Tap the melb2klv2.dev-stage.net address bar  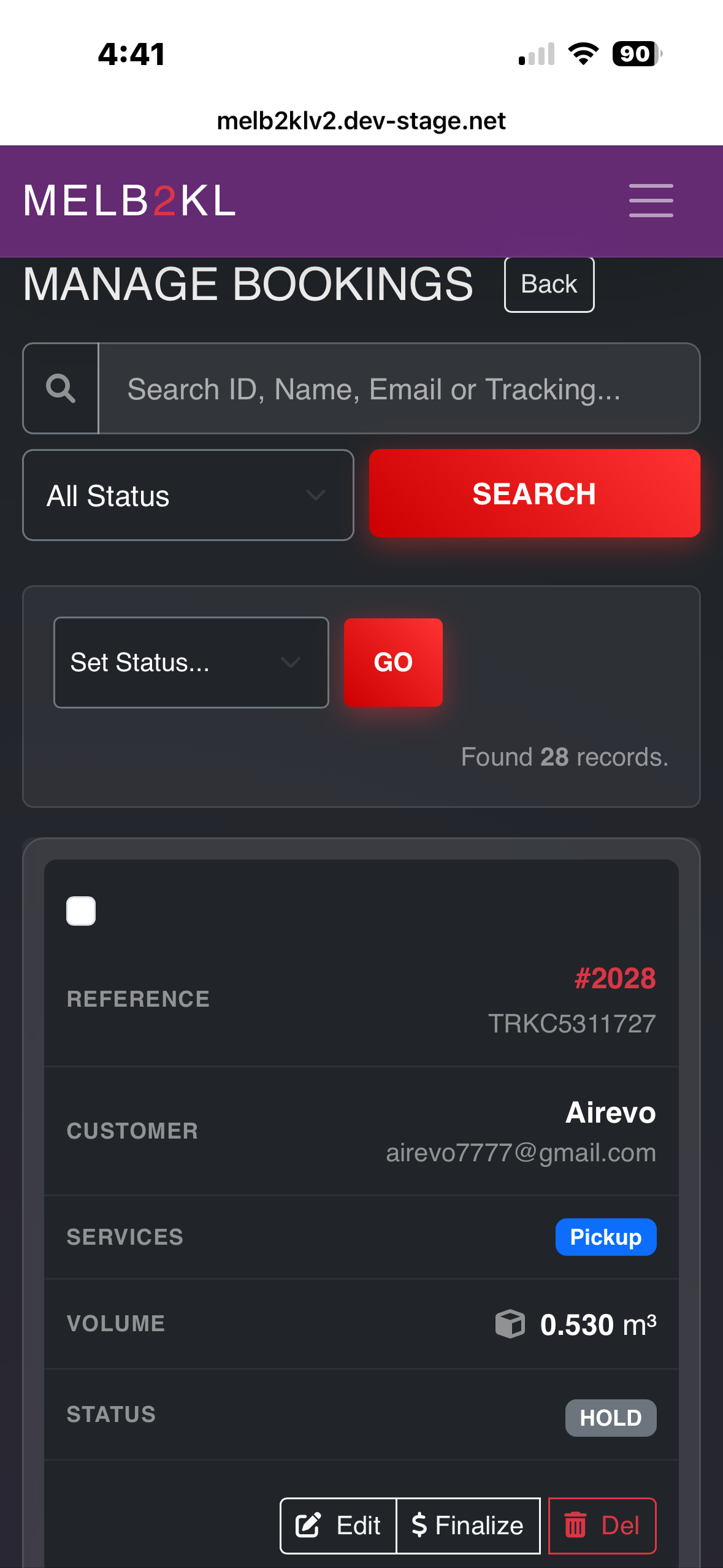click(361, 121)
